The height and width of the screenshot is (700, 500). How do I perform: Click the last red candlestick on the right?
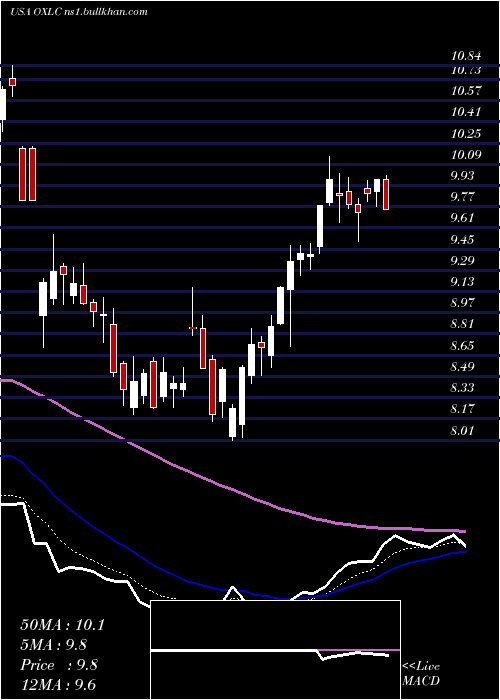386,194
